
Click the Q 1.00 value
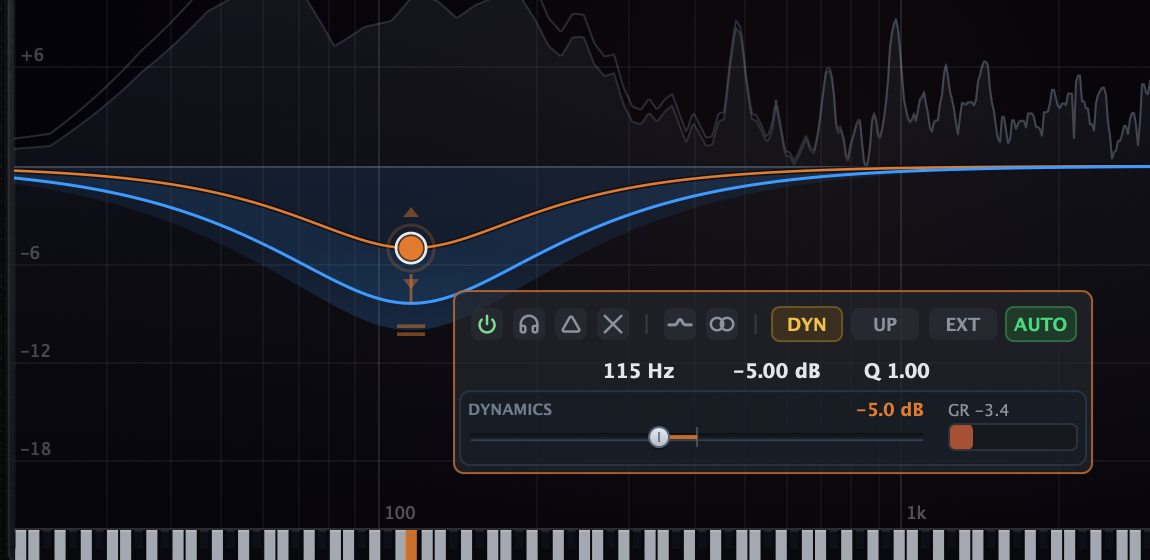[x=896, y=371]
